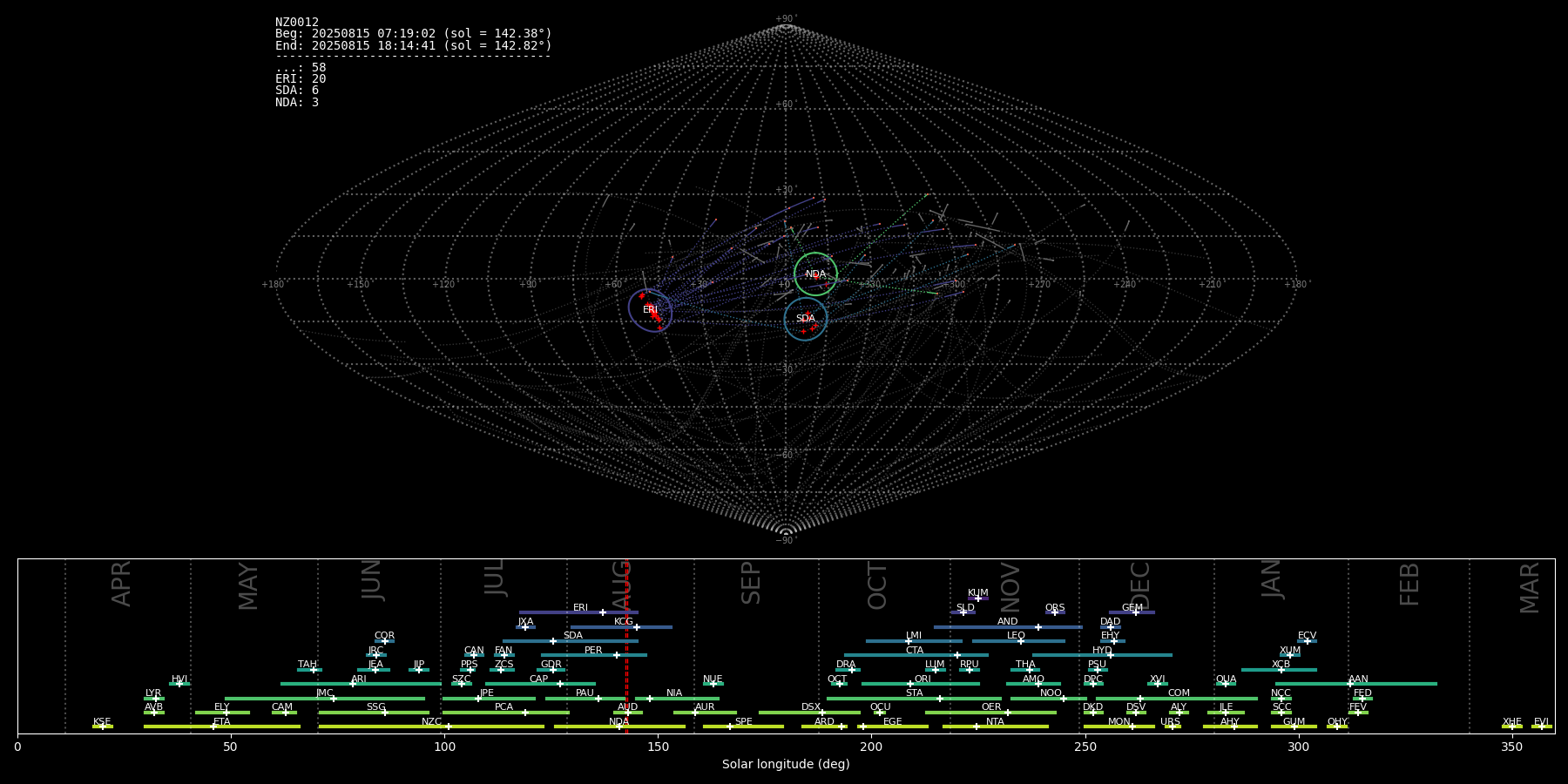1568x784 pixels.
Task: Click the red dashed current solar longitude marker
Action: point(626,645)
